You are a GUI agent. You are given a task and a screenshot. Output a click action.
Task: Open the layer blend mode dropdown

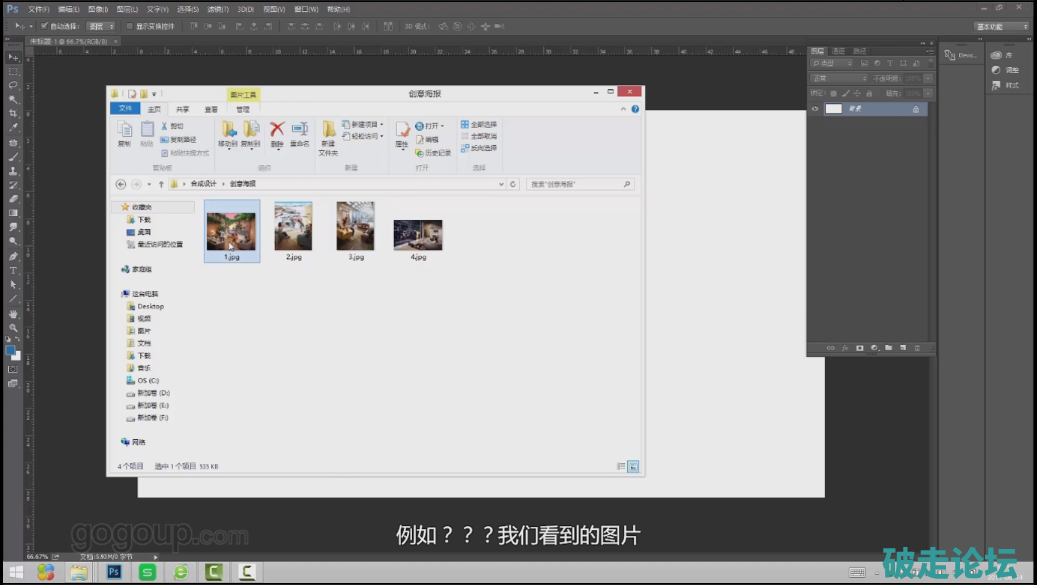(x=838, y=78)
